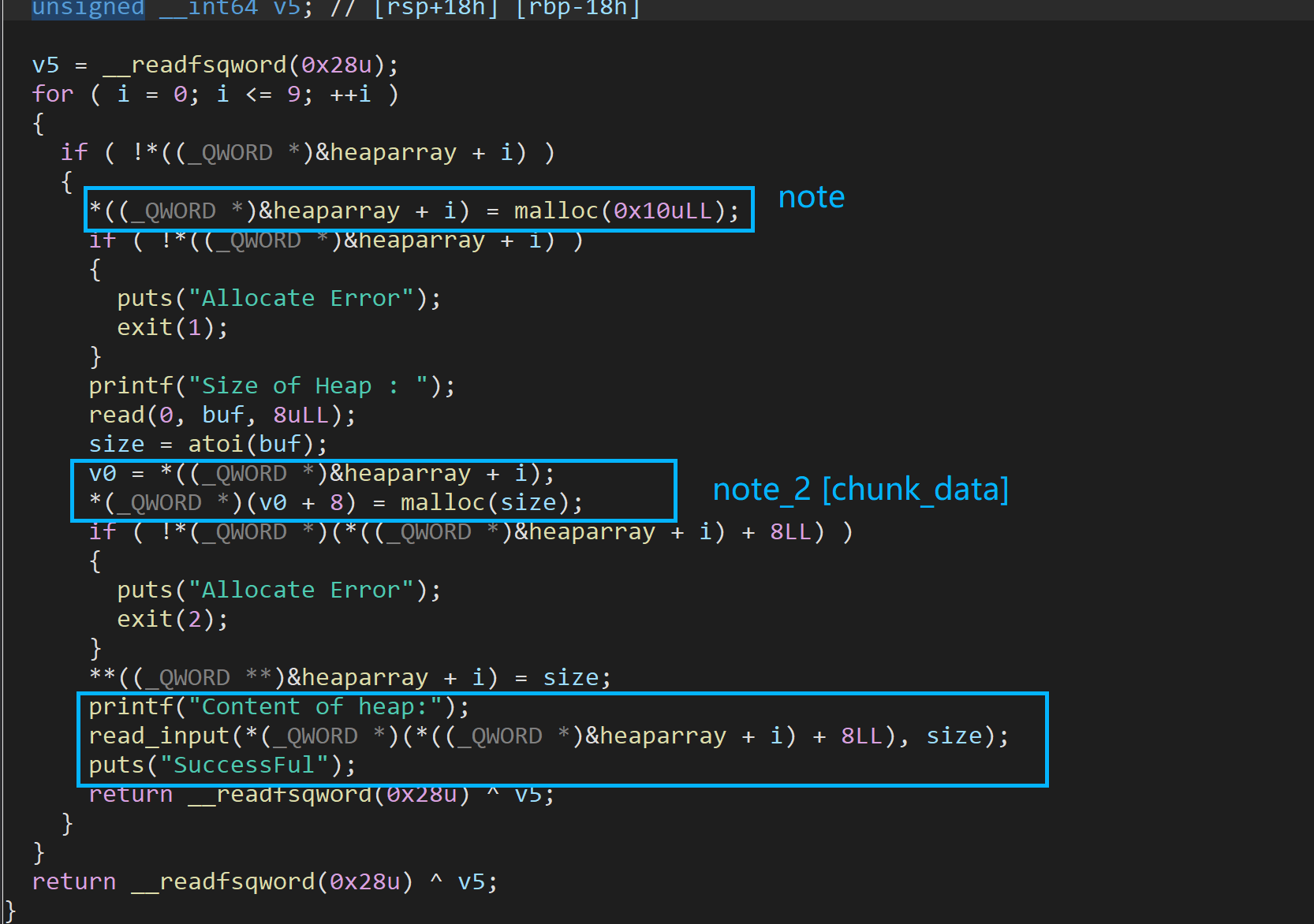This screenshot has height=924, width=1314.
Task: Click the if check with + 8LL
Action: [471, 531]
